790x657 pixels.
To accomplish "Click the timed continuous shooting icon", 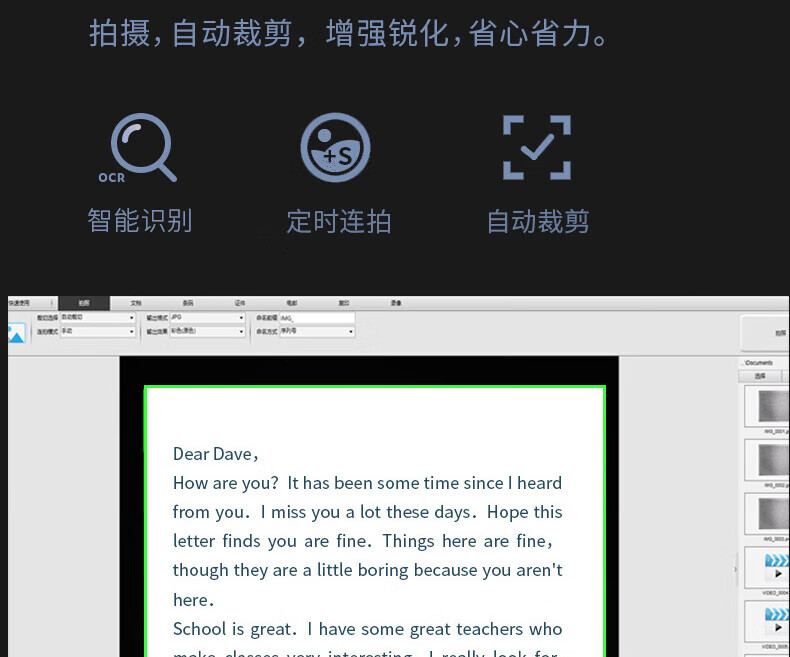I will click(336, 148).
